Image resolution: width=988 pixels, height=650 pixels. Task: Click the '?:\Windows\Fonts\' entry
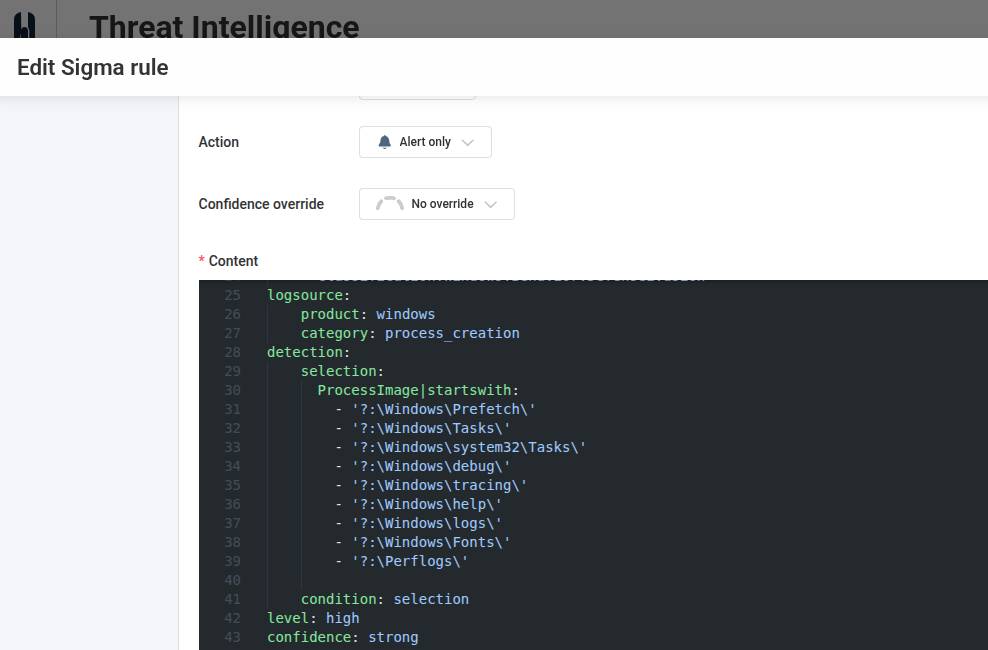tap(431, 542)
